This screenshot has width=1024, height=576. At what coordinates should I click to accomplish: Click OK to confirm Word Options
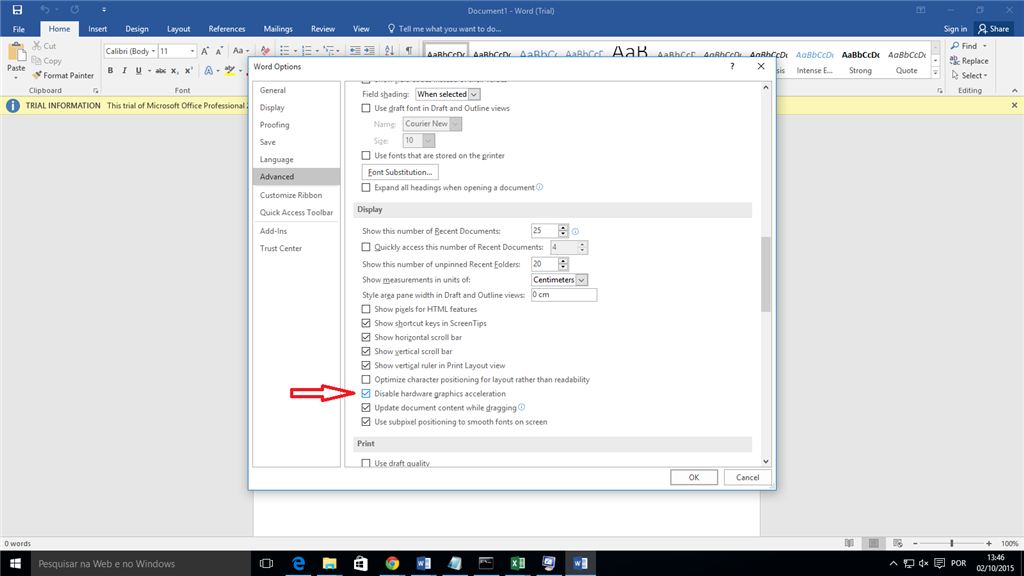click(694, 477)
